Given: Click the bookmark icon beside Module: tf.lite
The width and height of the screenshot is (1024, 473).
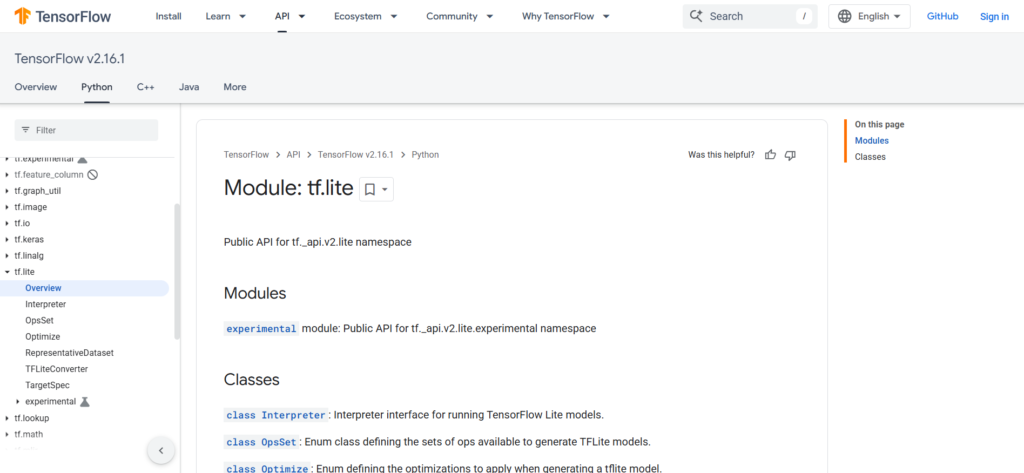Looking at the screenshot, I should pos(370,189).
